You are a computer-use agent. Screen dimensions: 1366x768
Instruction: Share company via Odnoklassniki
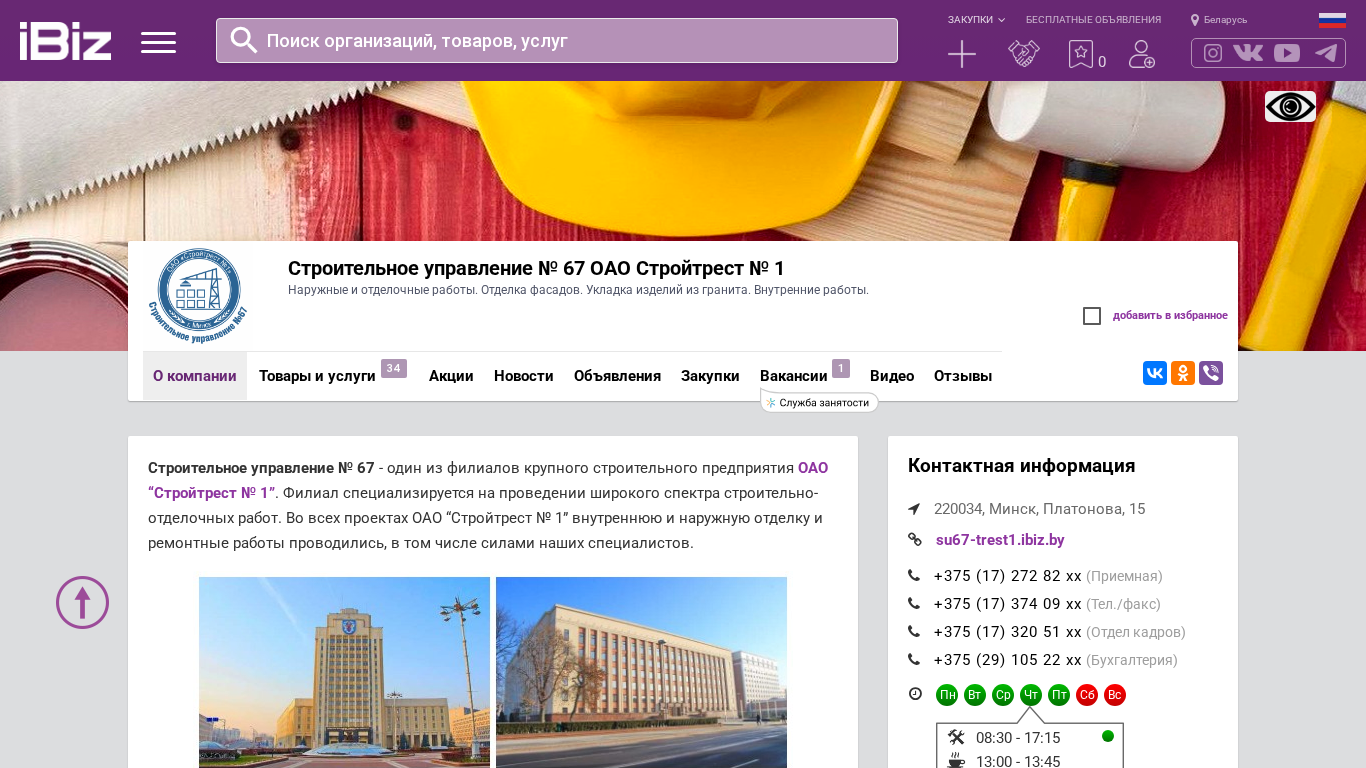(1183, 373)
